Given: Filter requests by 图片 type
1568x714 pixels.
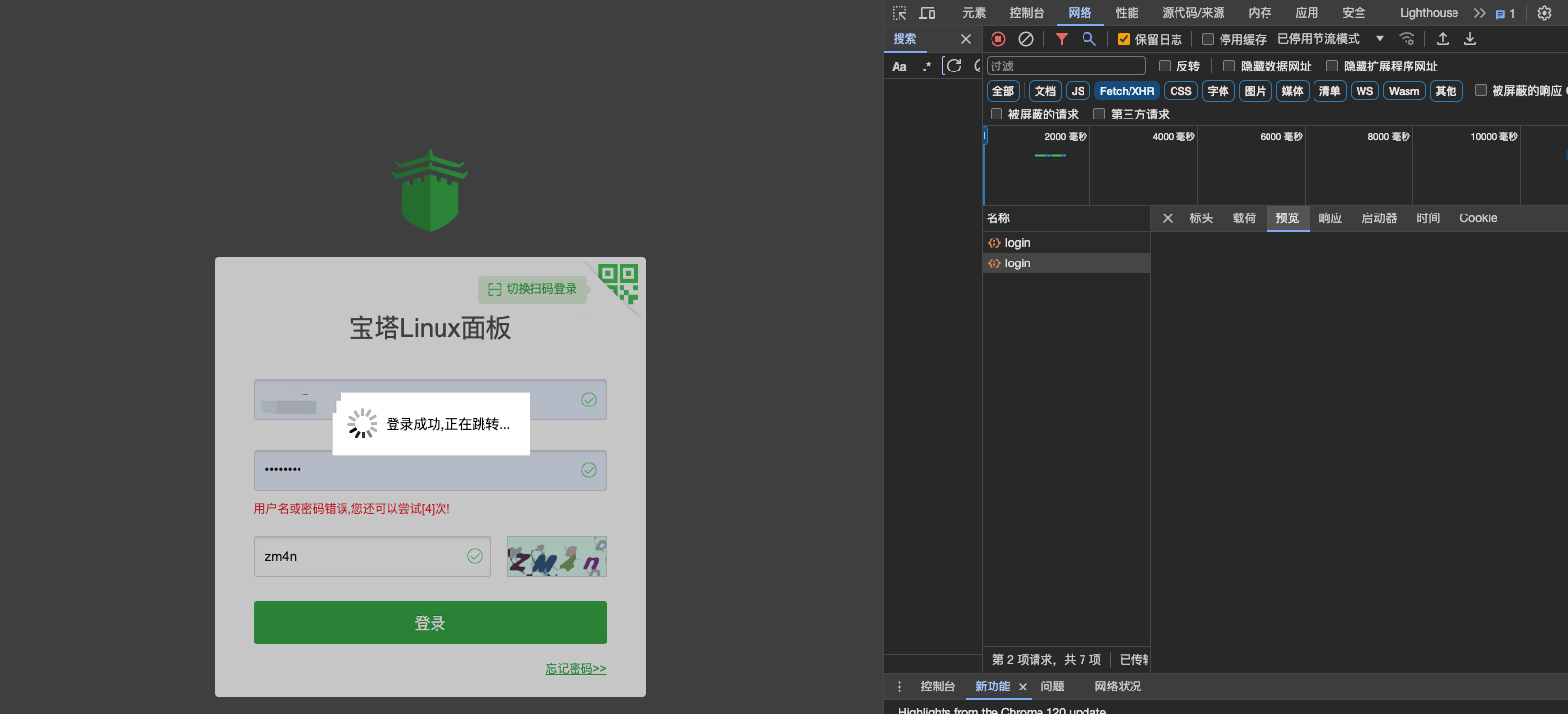Looking at the screenshot, I should pyautogui.click(x=1255, y=91).
